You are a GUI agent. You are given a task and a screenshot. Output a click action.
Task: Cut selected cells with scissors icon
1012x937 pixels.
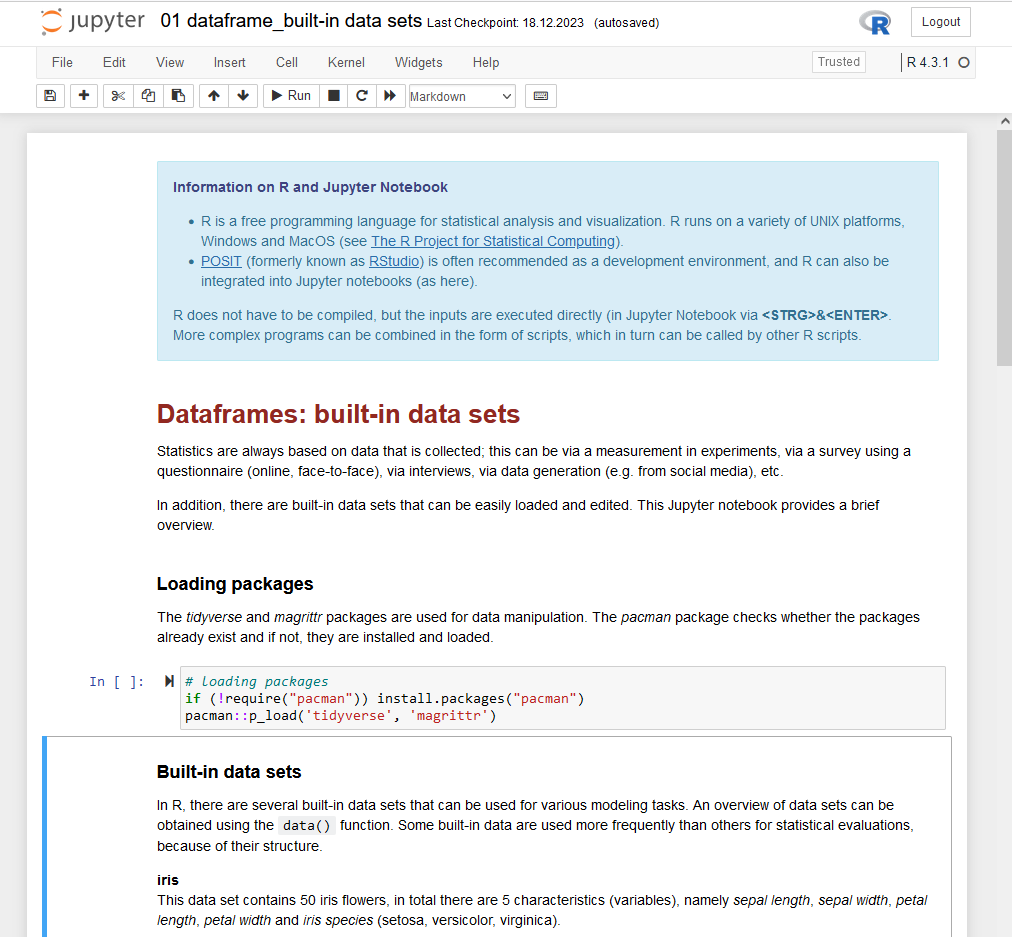[x=118, y=96]
